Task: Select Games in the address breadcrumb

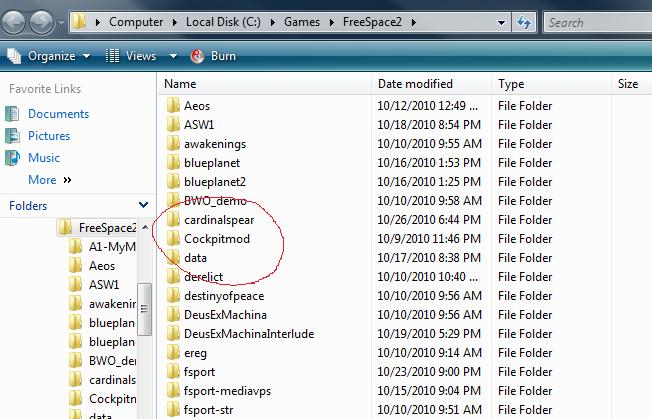Action: click(x=302, y=22)
